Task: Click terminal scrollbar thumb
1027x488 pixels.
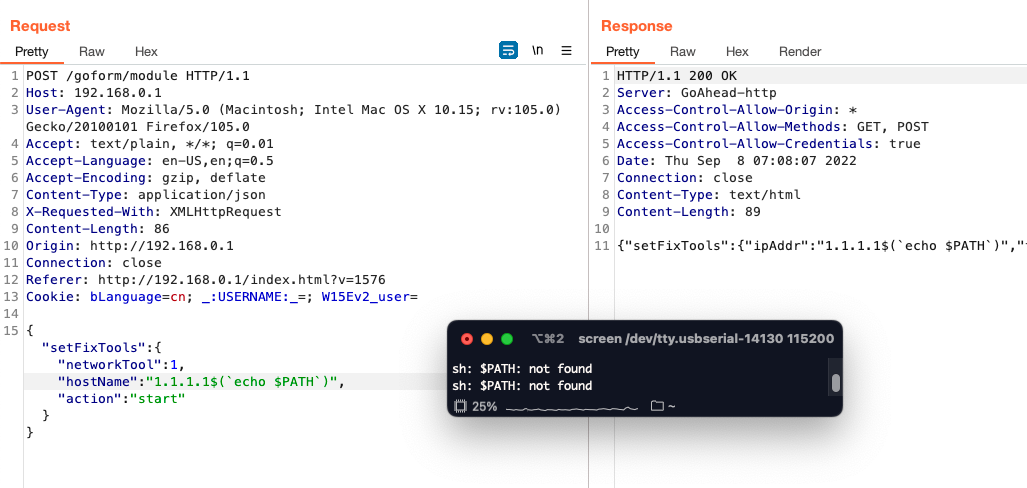Action: coord(836,383)
